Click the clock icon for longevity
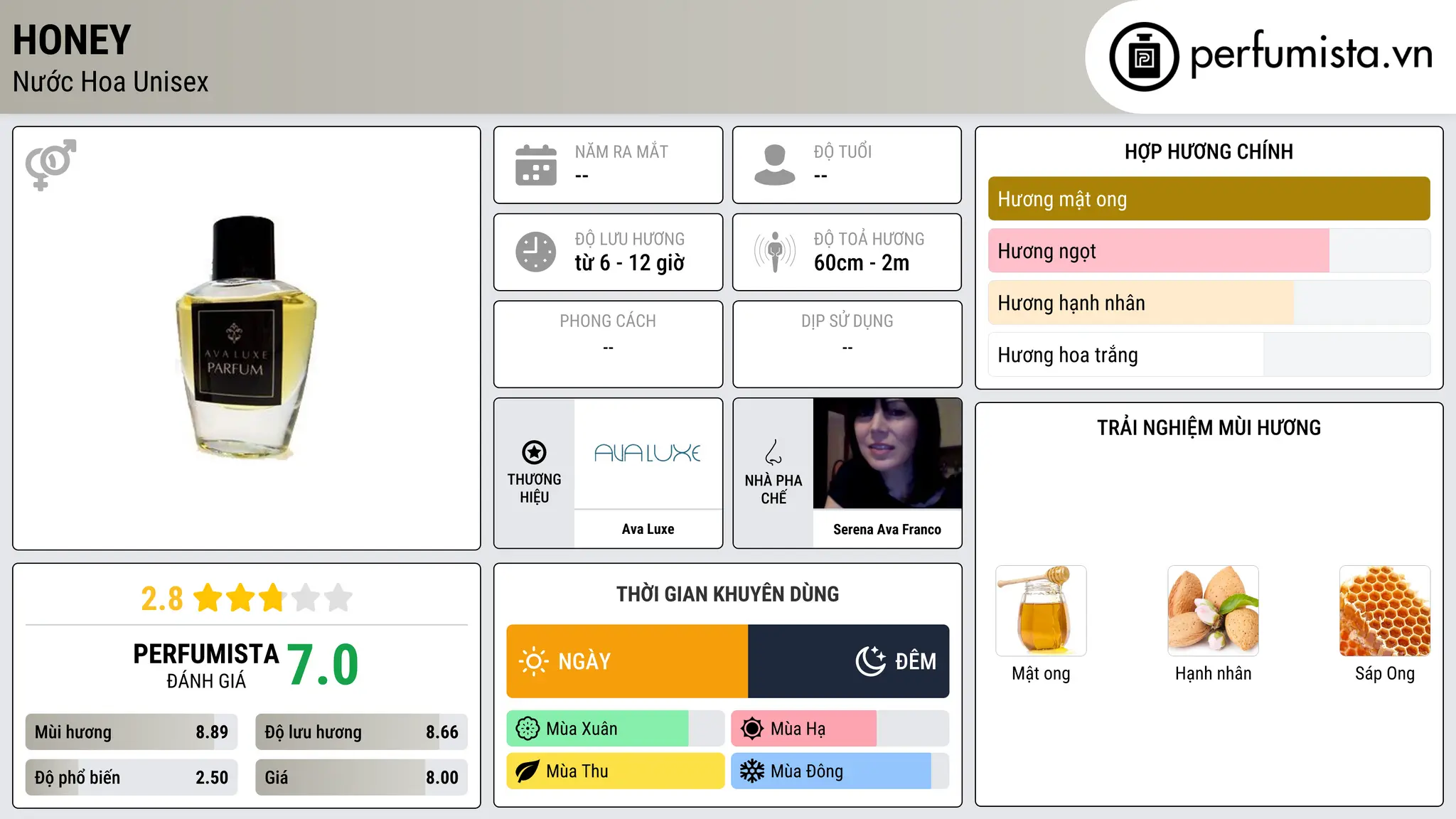 pos(536,252)
